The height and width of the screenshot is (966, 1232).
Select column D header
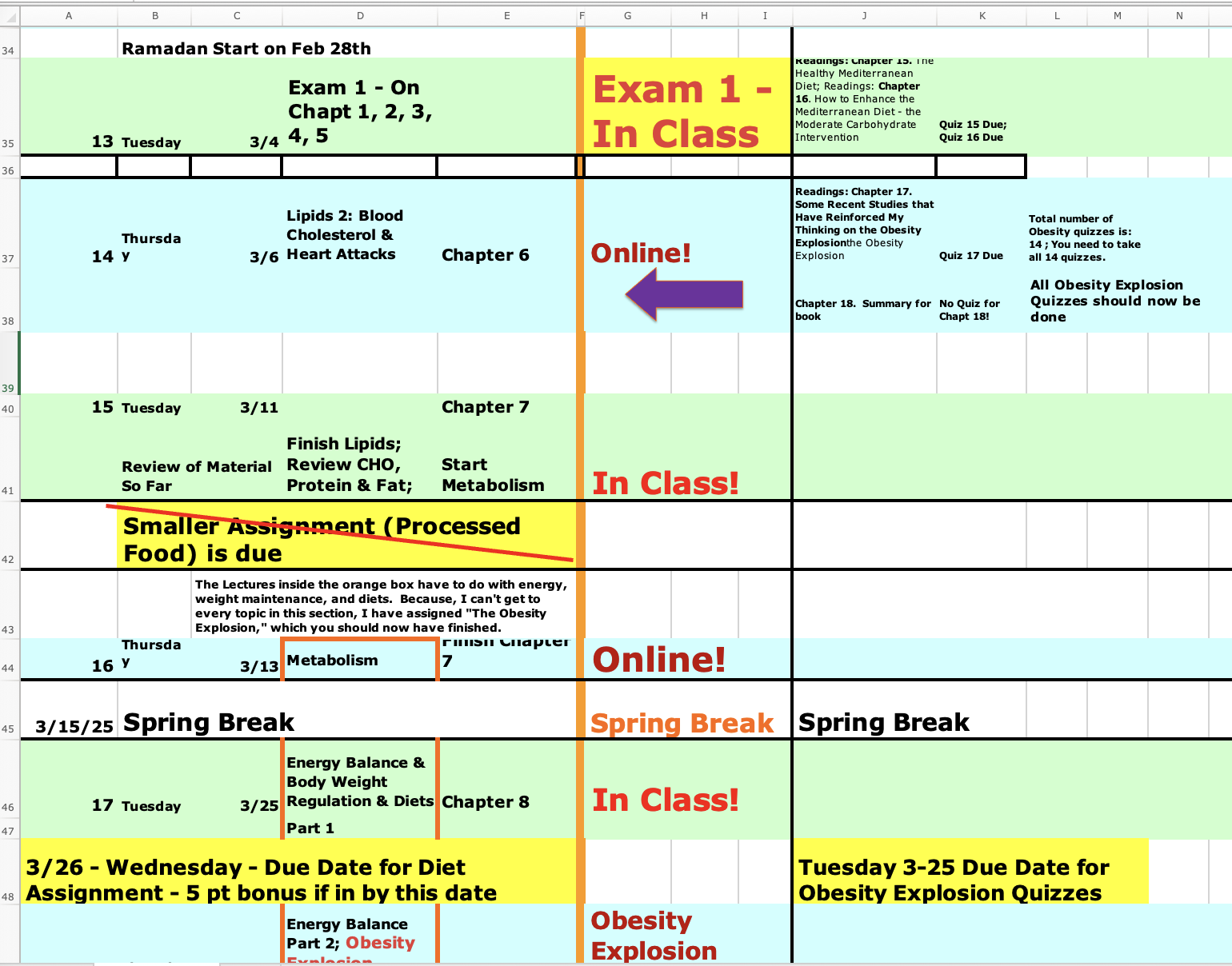click(x=360, y=16)
